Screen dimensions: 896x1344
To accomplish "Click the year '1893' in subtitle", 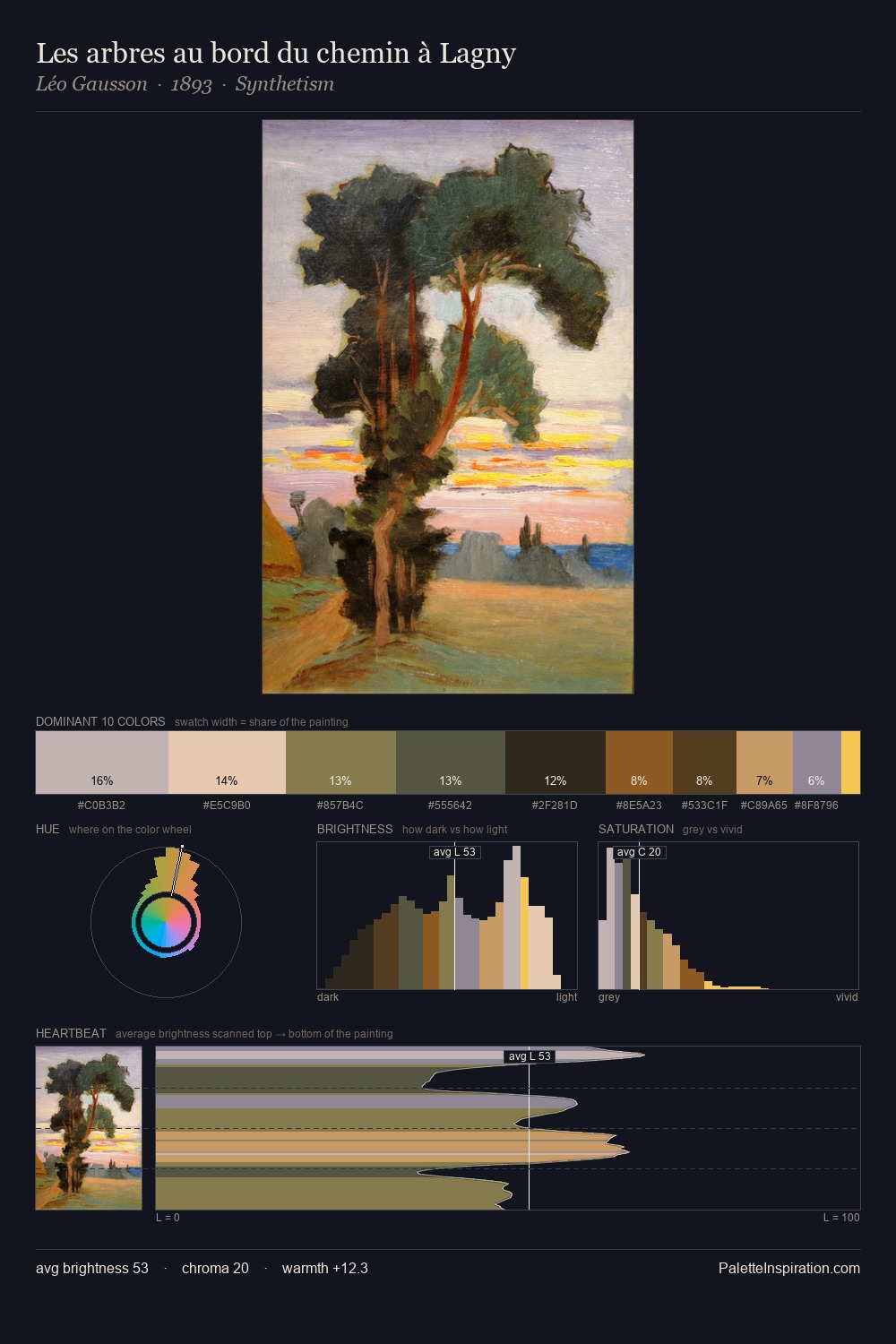I will coord(192,84).
